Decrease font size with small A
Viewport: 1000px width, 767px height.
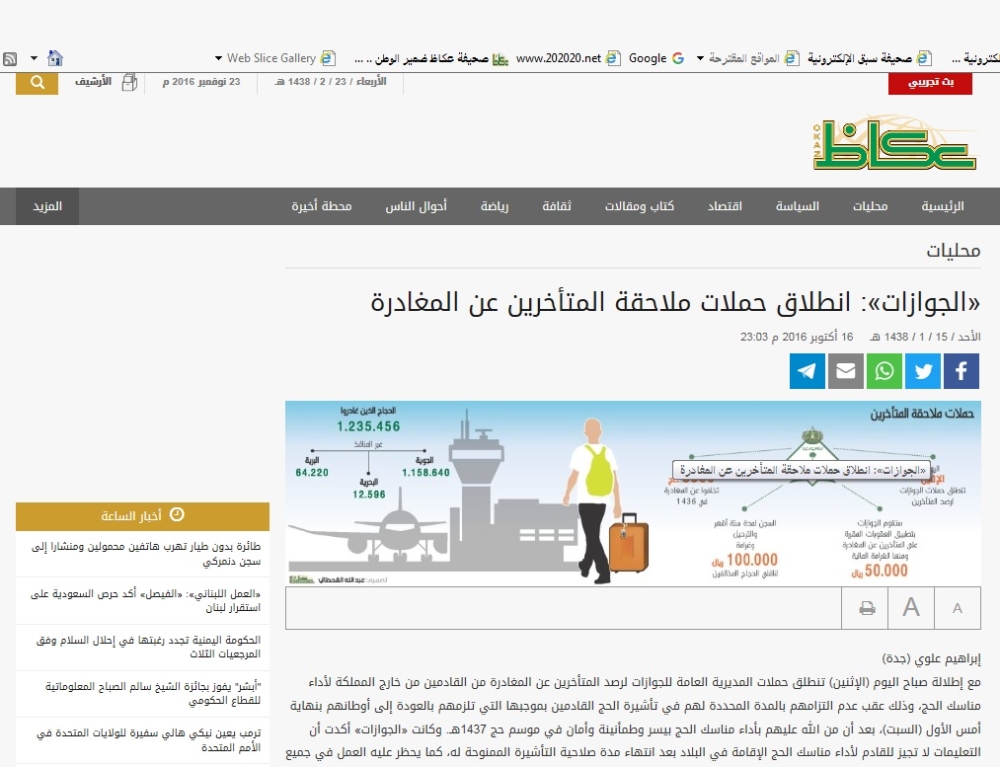pyautogui.click(x=957, y=608)
